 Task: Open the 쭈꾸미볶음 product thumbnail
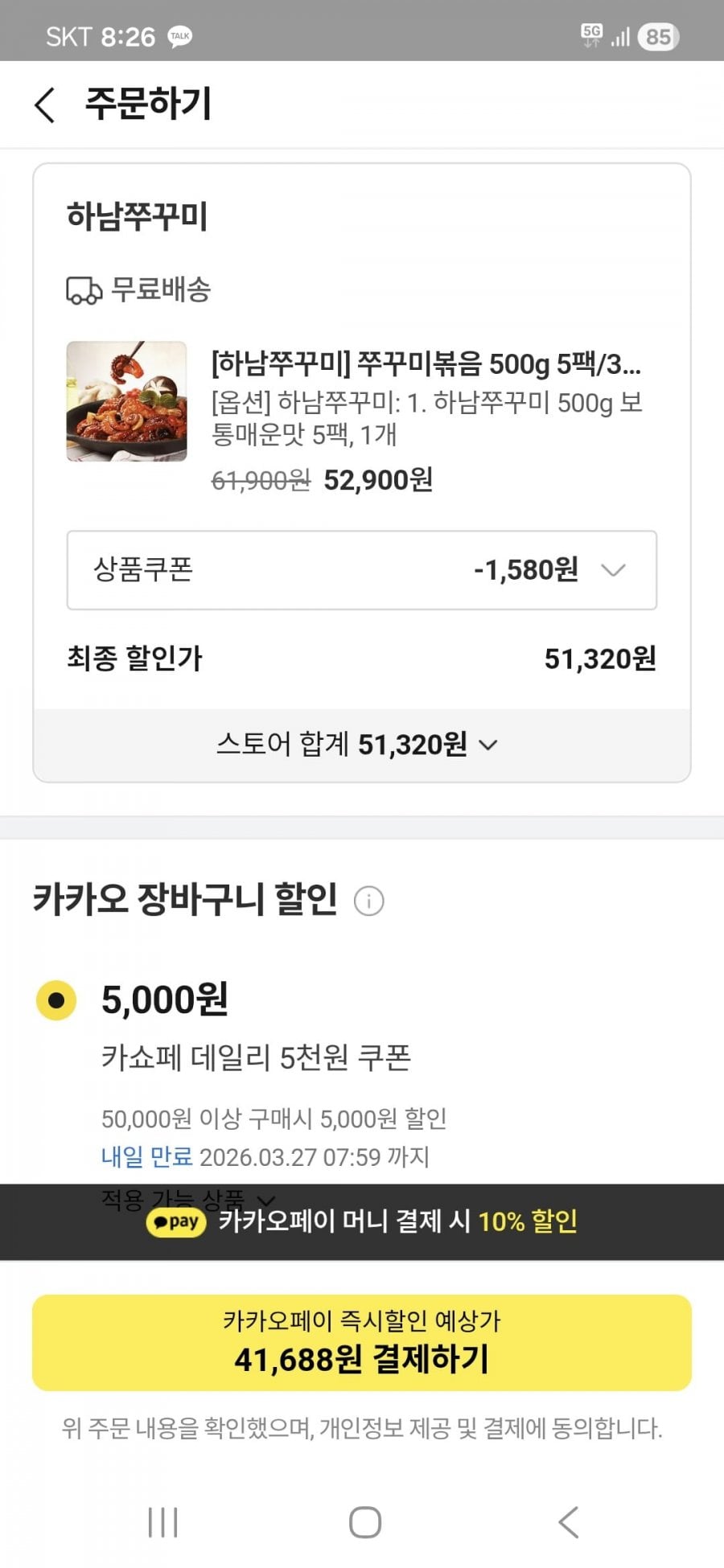pyautogui.click(x=126, y=401)
